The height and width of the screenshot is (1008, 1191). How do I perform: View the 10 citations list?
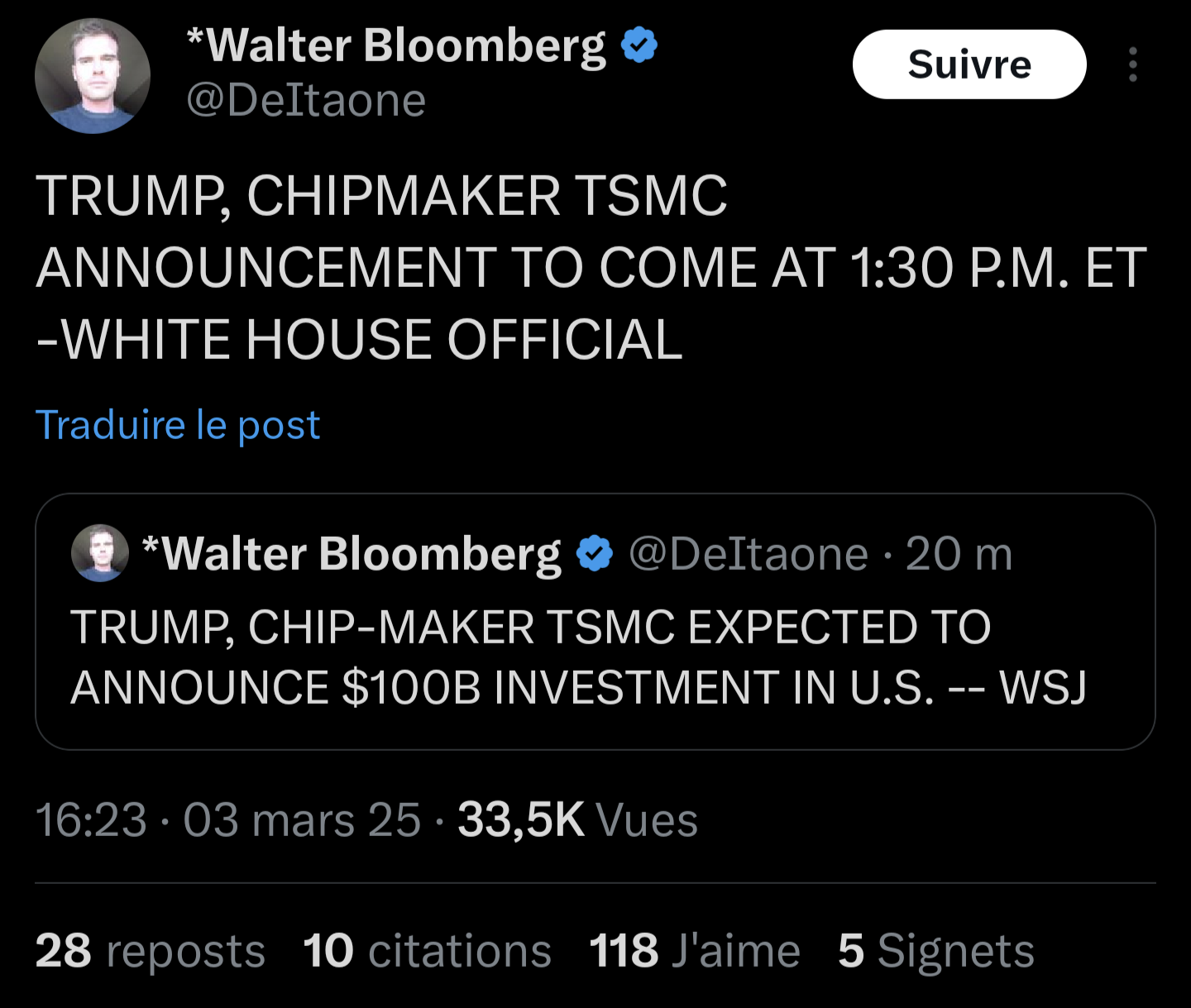(427, 950)
